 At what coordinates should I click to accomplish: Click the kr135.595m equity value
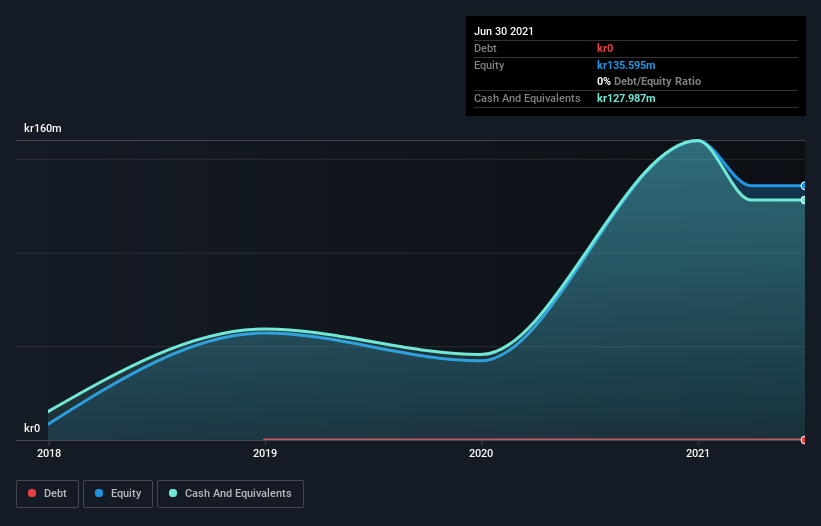click(x=626, y=65)
